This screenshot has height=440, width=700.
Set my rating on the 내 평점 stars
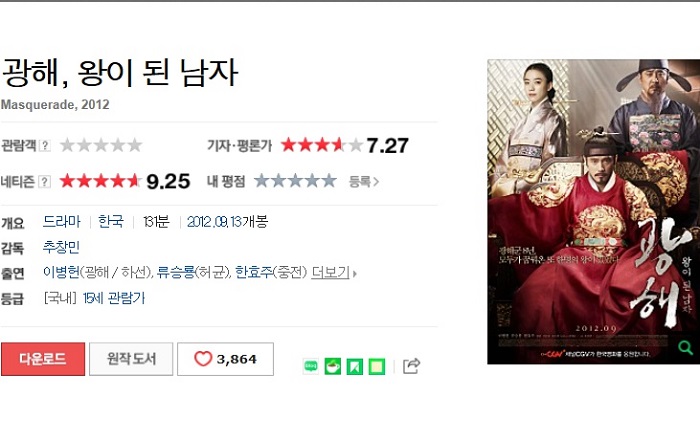[295, 181]
